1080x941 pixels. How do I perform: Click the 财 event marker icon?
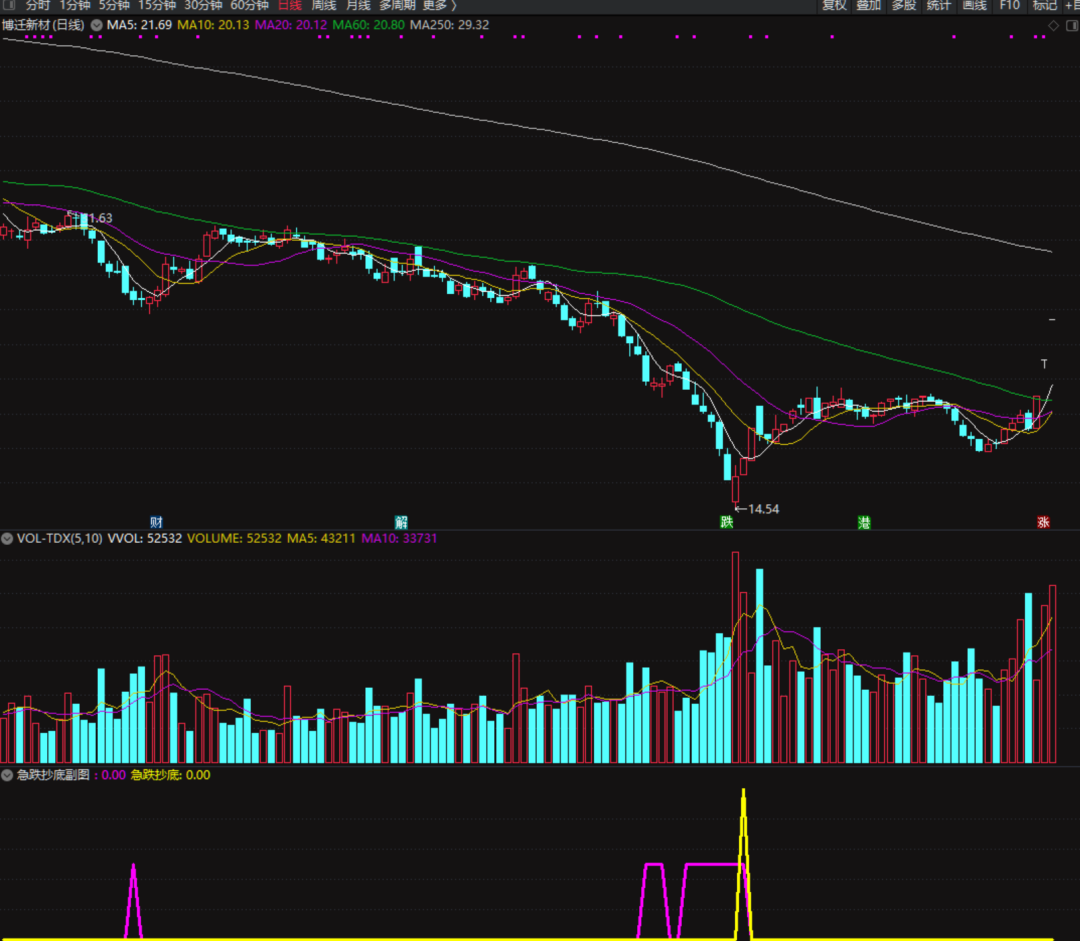pos(156,522)
